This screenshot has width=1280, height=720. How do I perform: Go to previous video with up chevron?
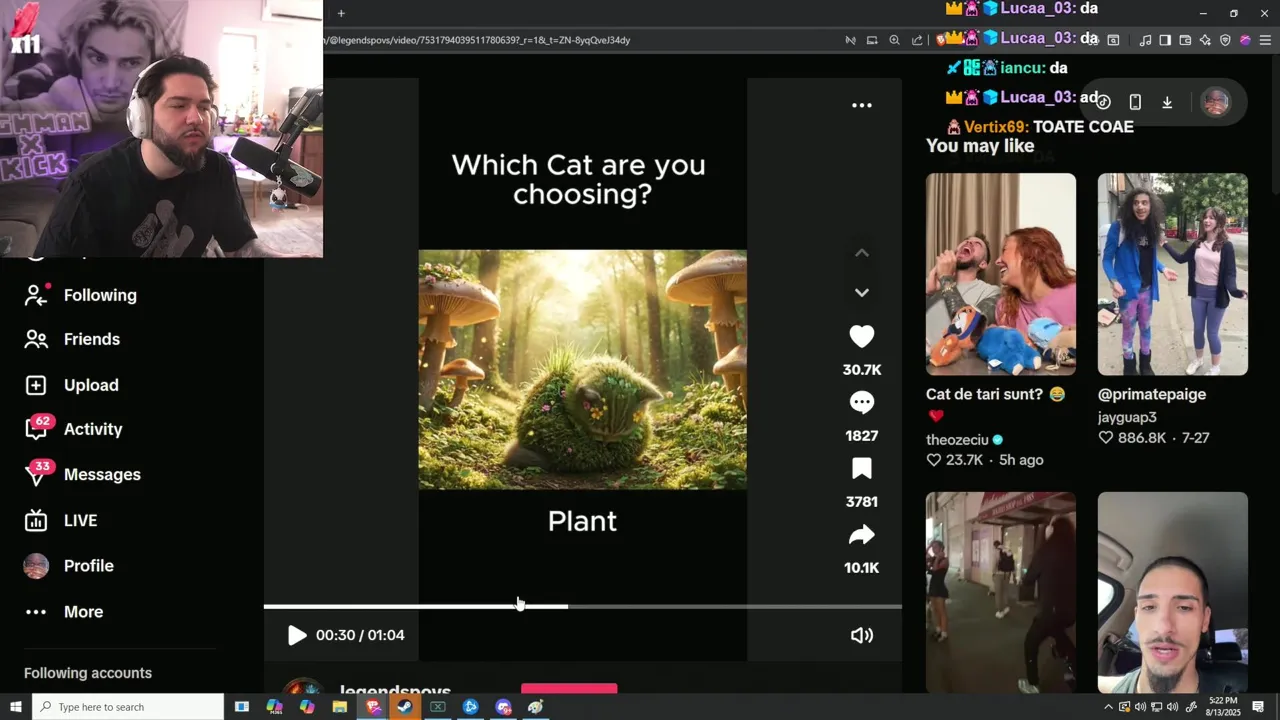click(861, 253)
